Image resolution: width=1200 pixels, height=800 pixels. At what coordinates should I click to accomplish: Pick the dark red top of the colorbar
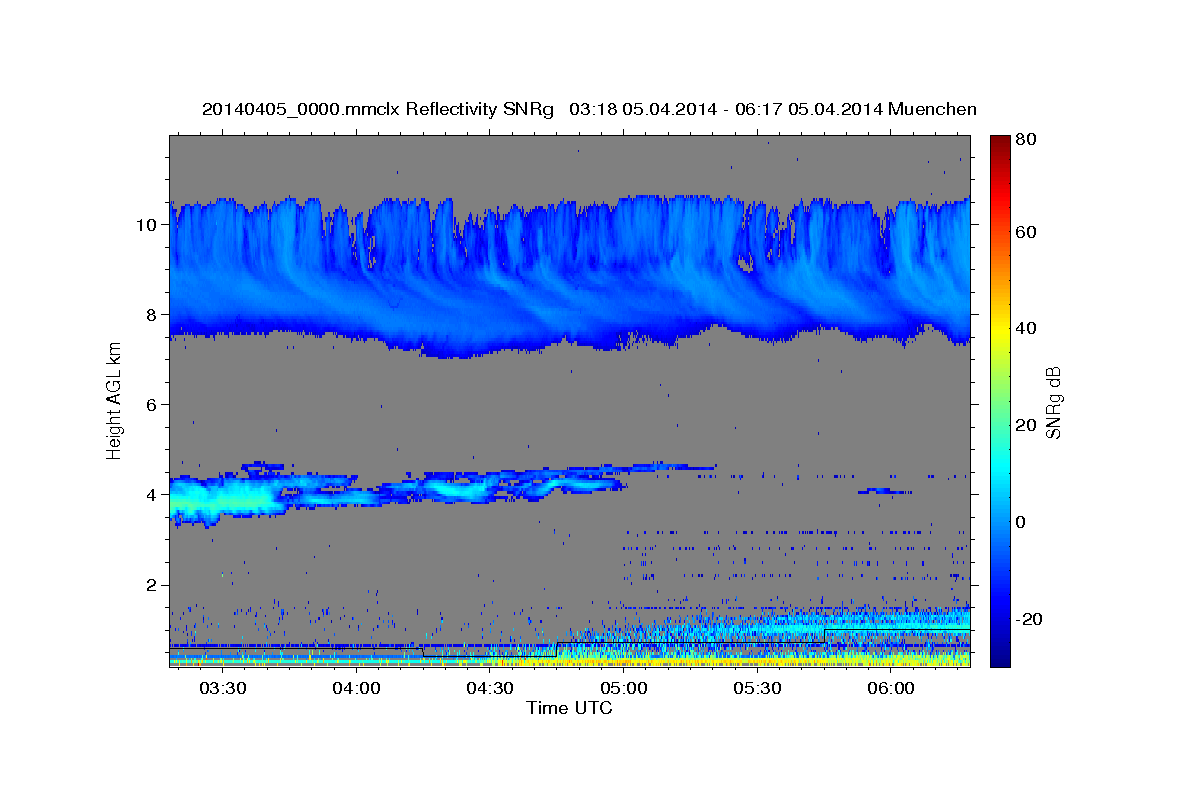tap(1000, 142)
